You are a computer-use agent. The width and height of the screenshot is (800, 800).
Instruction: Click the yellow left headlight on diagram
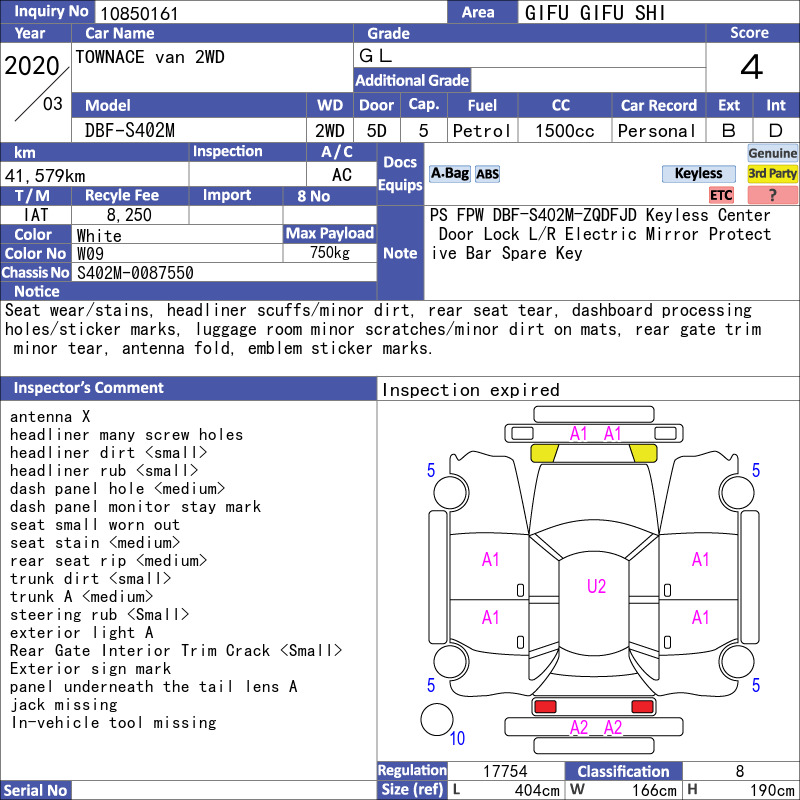coord(544,453)
